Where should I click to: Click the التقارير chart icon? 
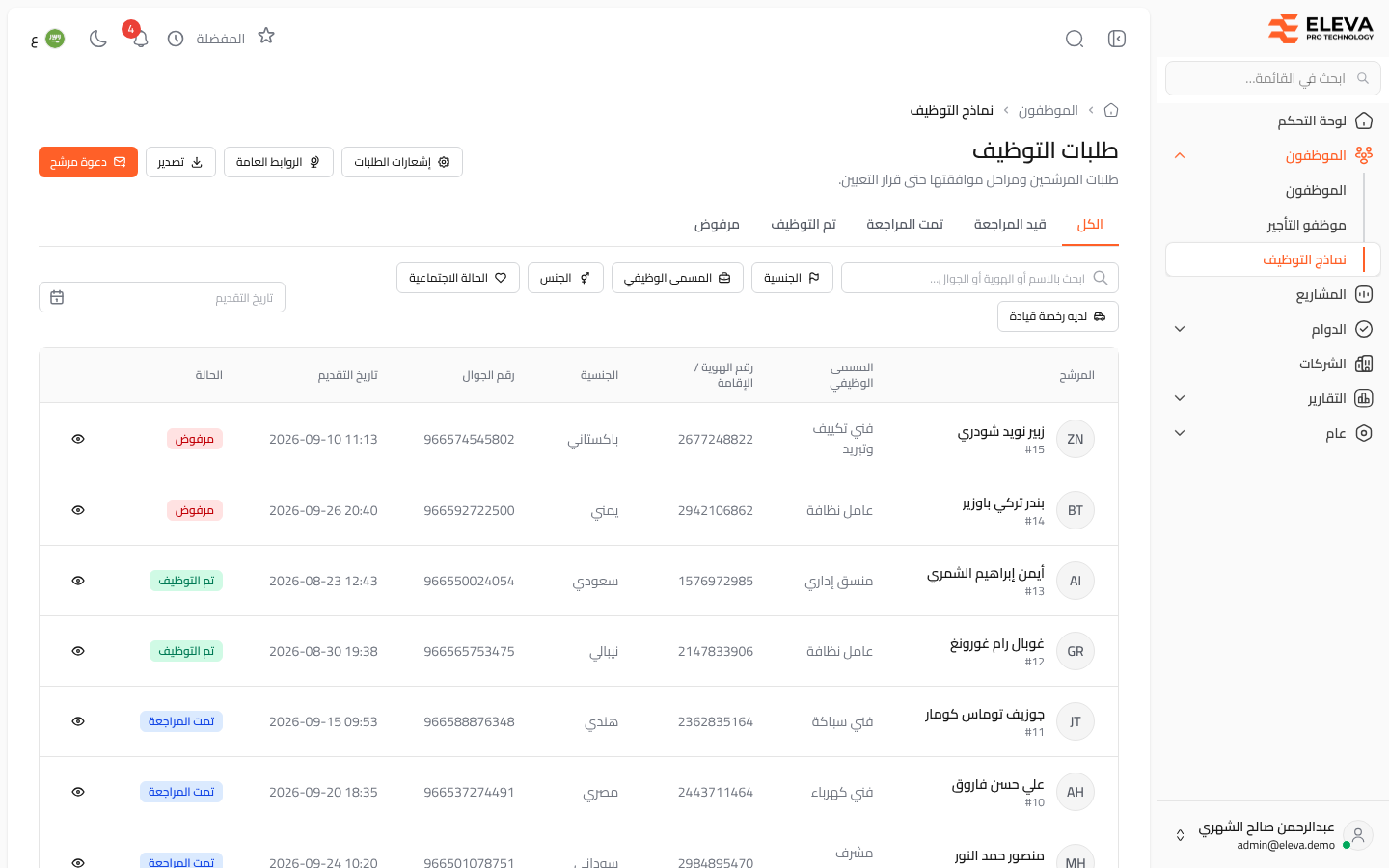point(1364,398)
